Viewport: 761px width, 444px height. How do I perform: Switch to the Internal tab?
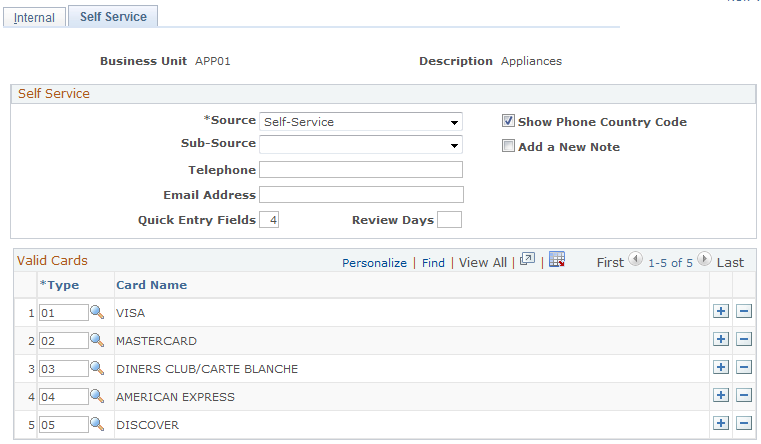pos(34,17)
